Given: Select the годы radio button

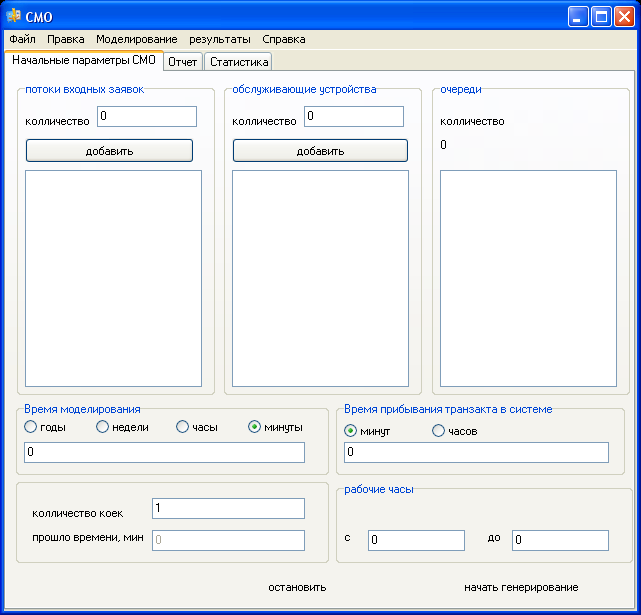Looking at the screenshot, I should [31, 427].
